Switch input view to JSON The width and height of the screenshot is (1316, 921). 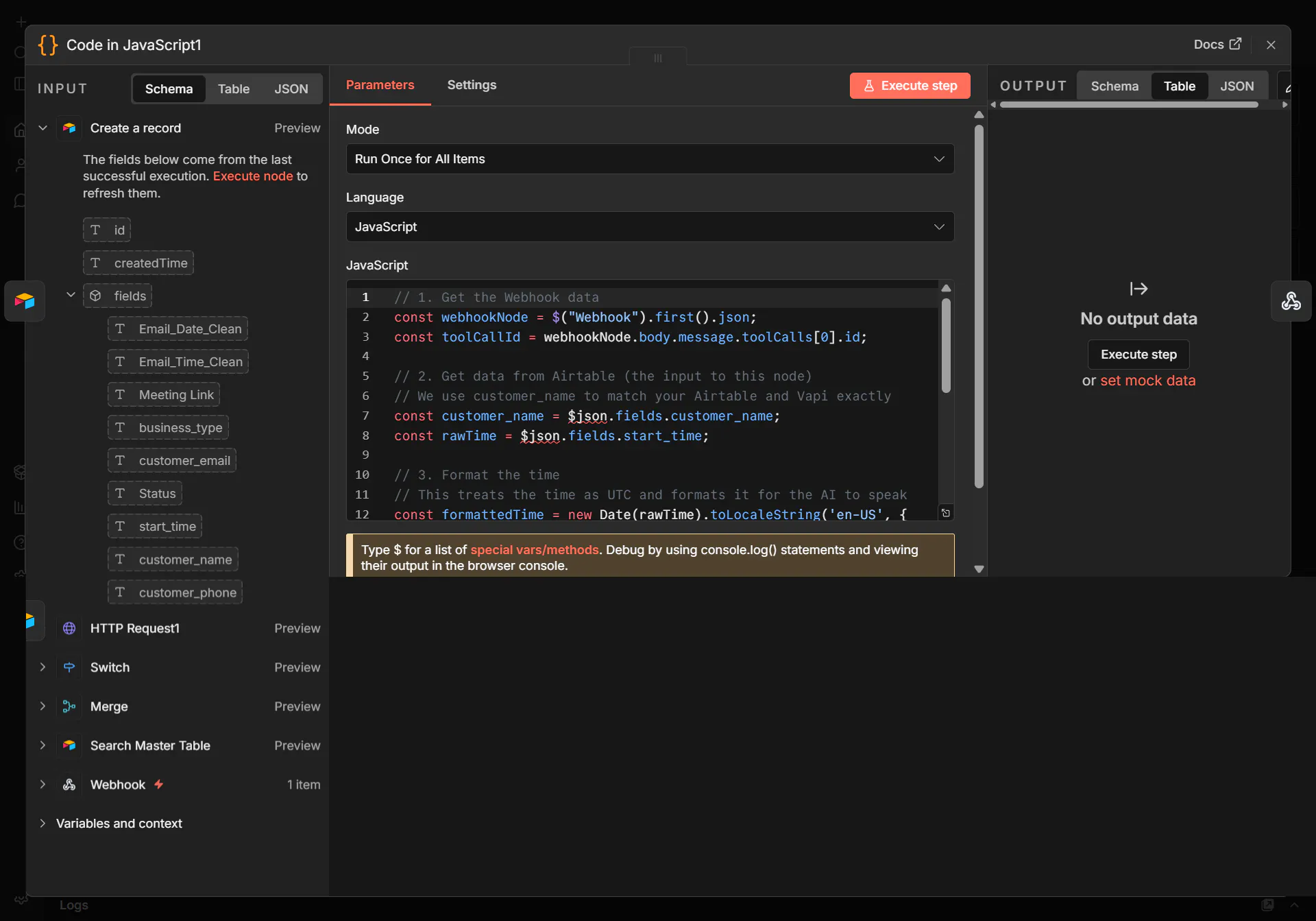pos(291,88)
